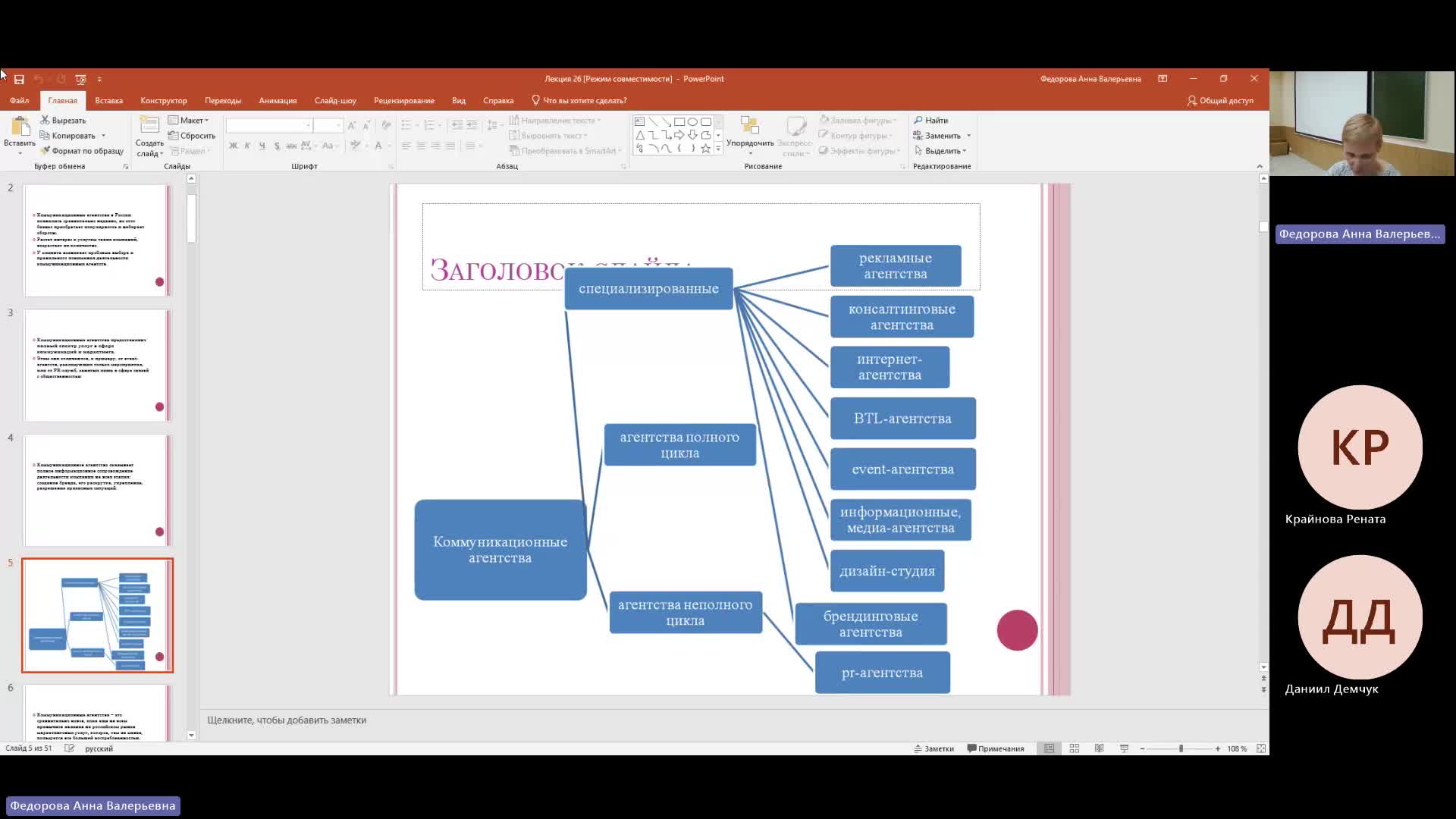This screenshot has width=1456, height=819.
Task: Expand the shapes gallery with the More arrow
Action: [x=718, y=149]
